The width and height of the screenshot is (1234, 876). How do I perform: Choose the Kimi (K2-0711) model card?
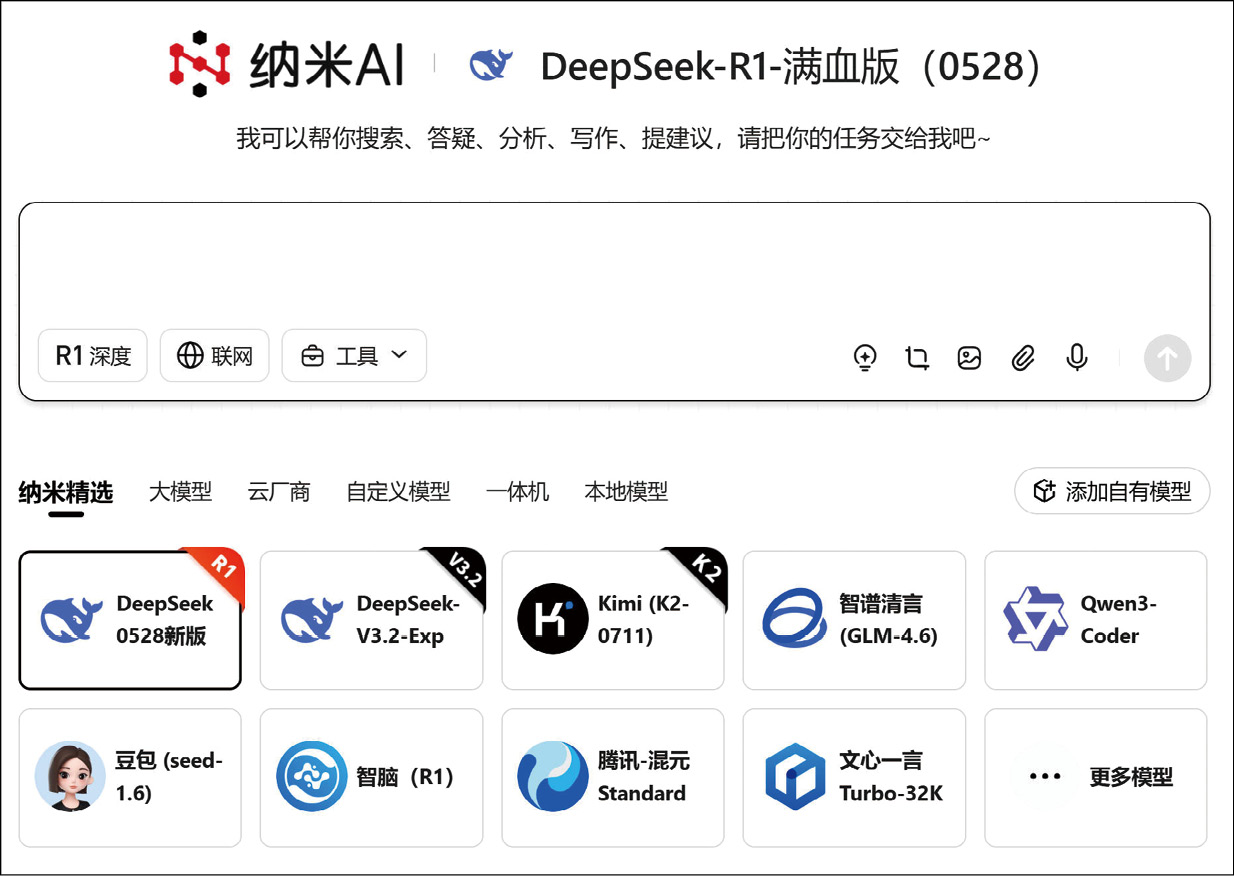coord(612,620)
